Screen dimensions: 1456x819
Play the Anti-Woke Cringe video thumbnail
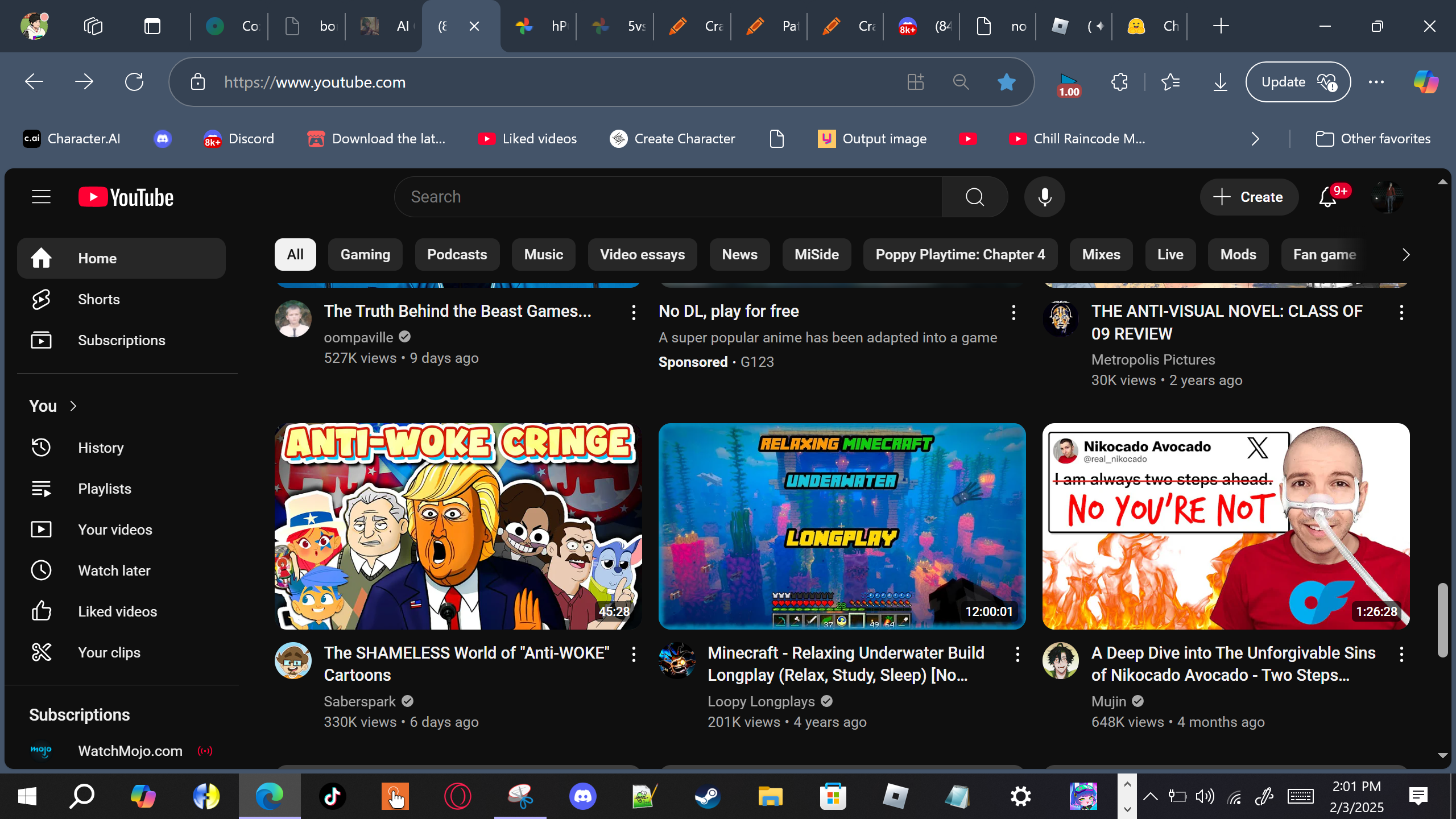click(x=458, y=526)
